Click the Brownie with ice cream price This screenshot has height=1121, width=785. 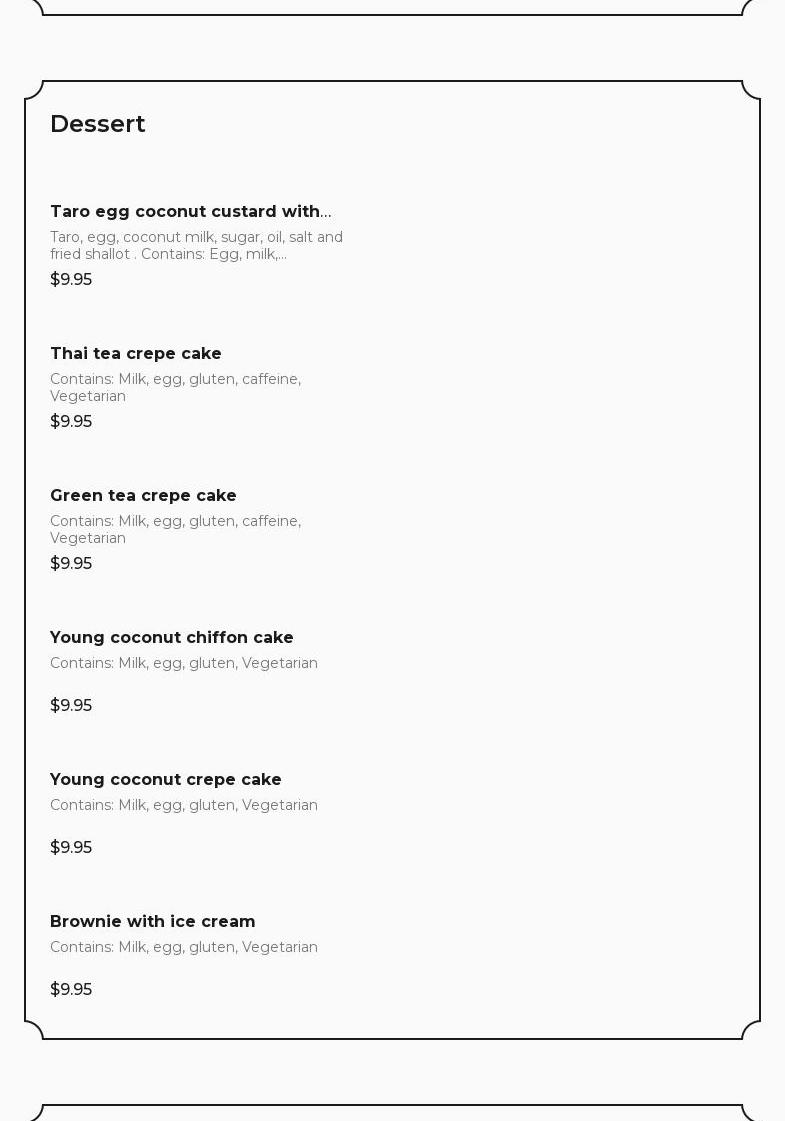[x=71, y=990]
